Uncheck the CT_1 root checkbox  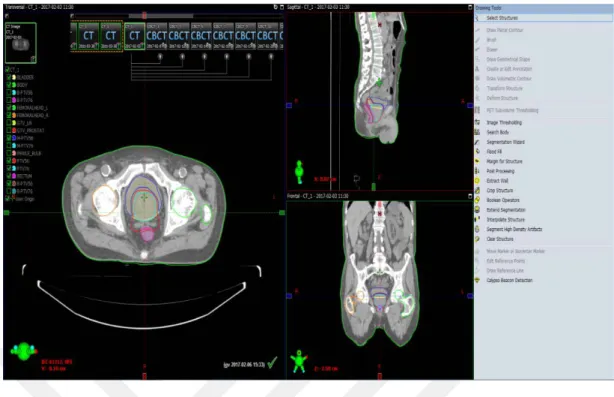(7, 70)
